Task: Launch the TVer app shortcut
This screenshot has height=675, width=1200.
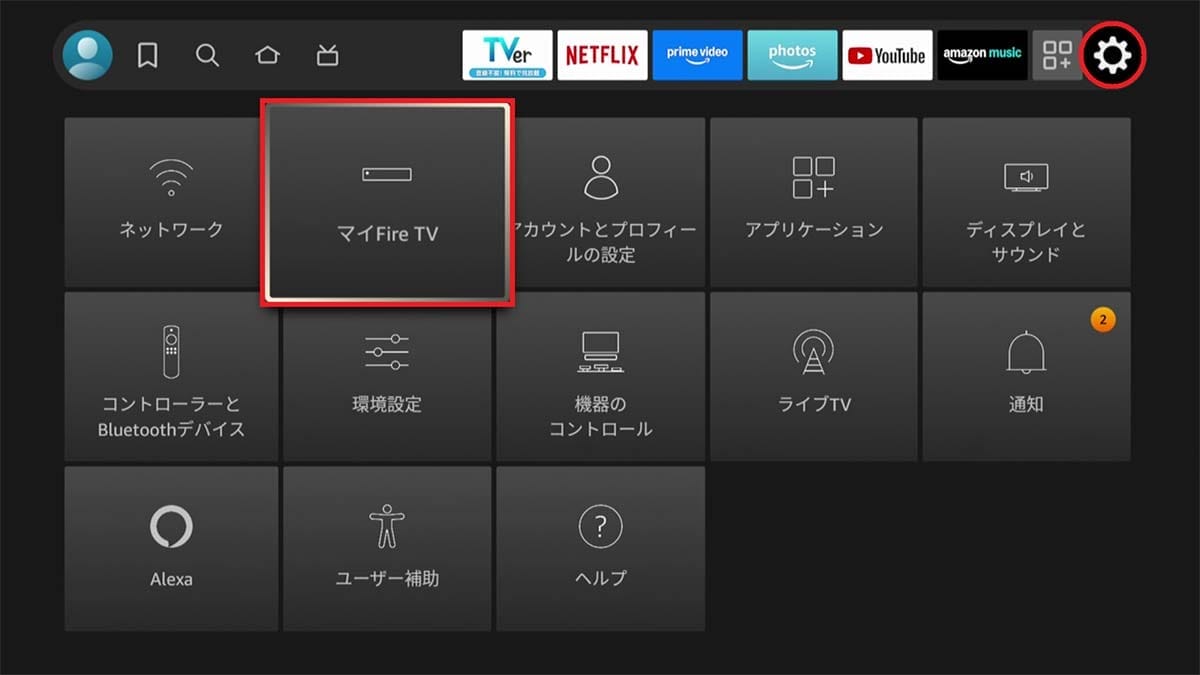Action: pos(507,55)
